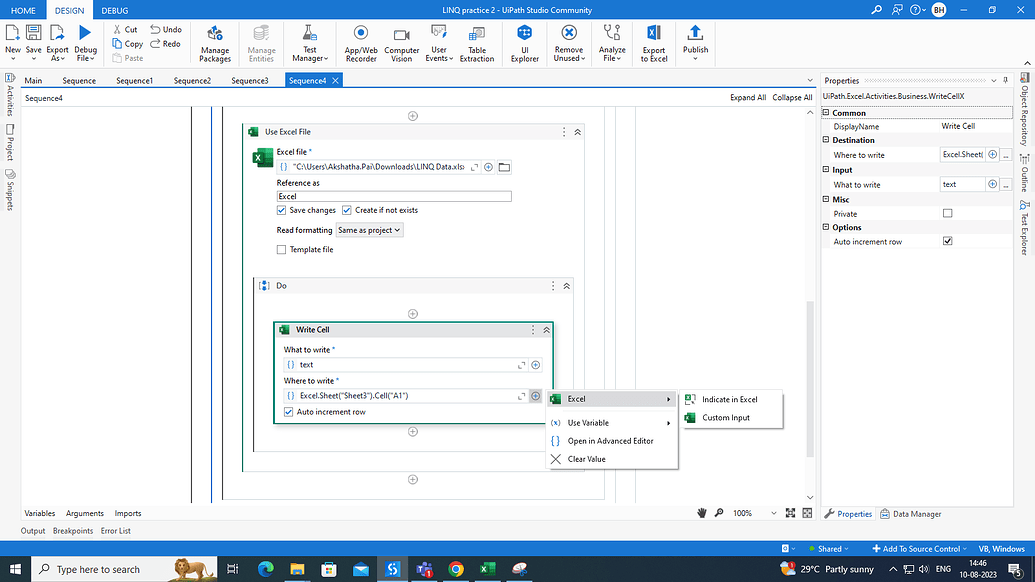Open Manage Entities
This screenshot has width=1035, height=582.
click(x=261, y=43)
